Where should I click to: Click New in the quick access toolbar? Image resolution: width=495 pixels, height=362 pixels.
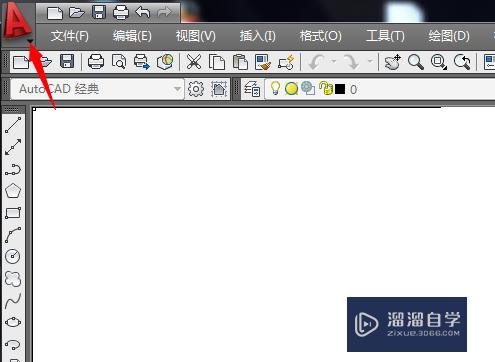(x=55, y=13)
